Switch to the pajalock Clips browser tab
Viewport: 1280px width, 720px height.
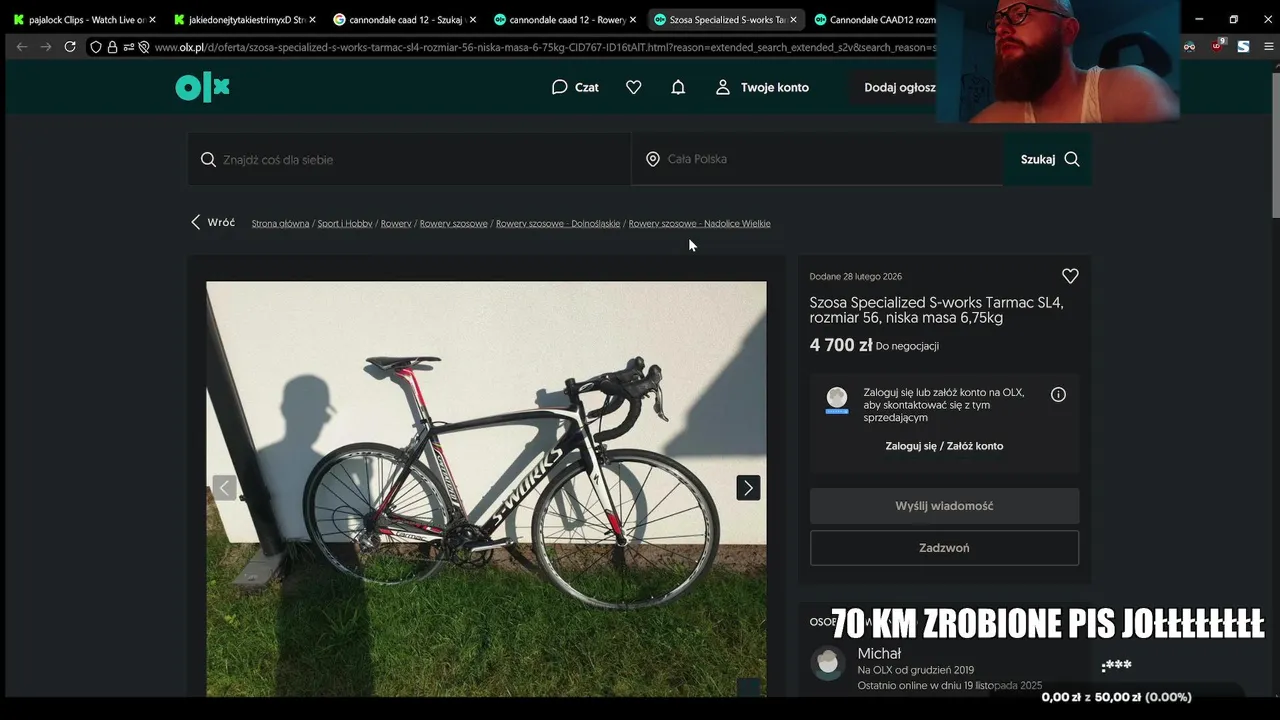(84, 19)
